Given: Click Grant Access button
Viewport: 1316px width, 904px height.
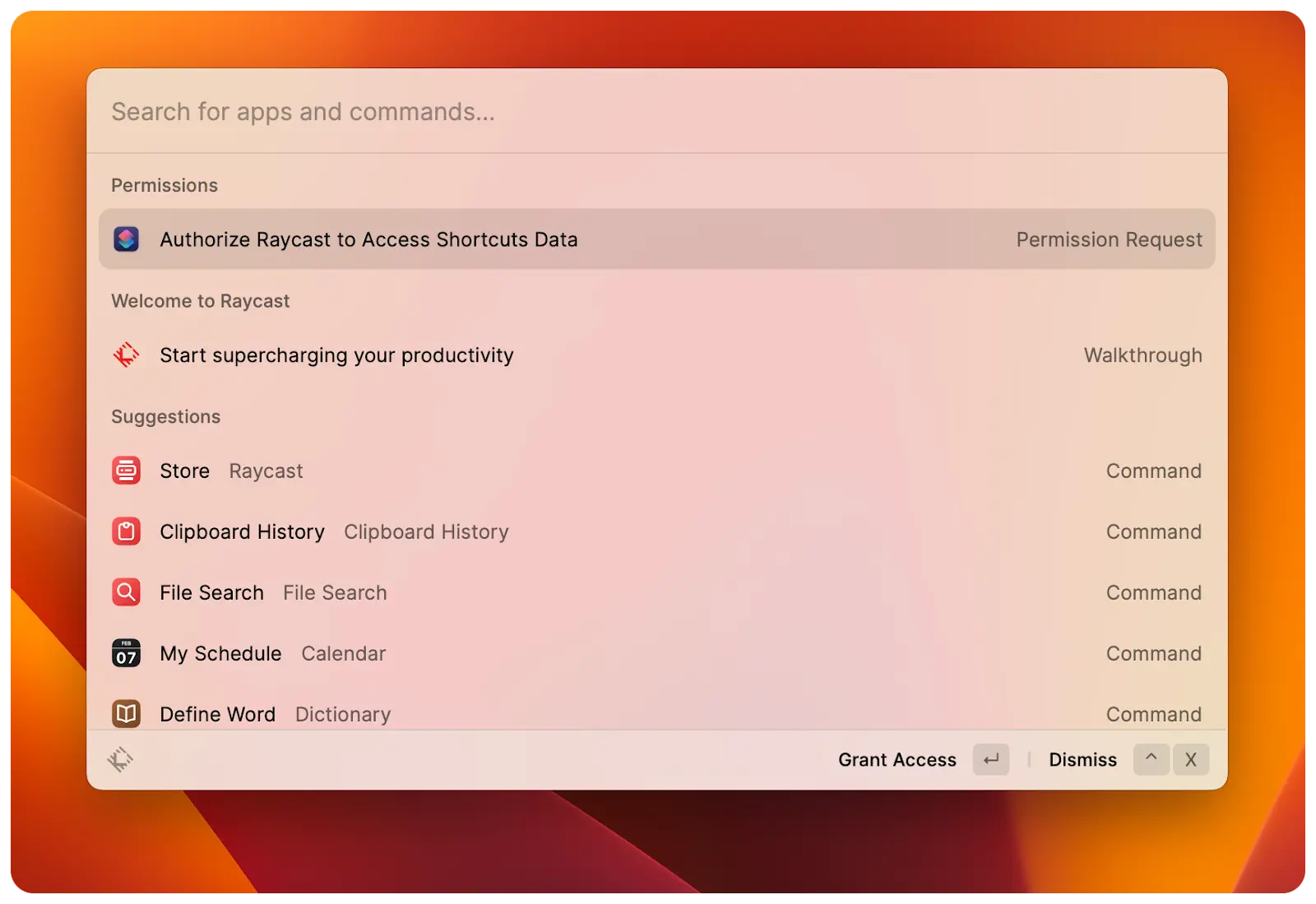Looking at the screenshot, I should coord(897,760).
